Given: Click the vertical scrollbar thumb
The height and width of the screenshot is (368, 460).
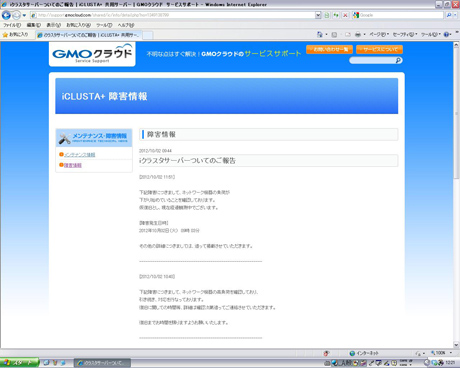Looking at the screenshot, I should tap(456, 113).
